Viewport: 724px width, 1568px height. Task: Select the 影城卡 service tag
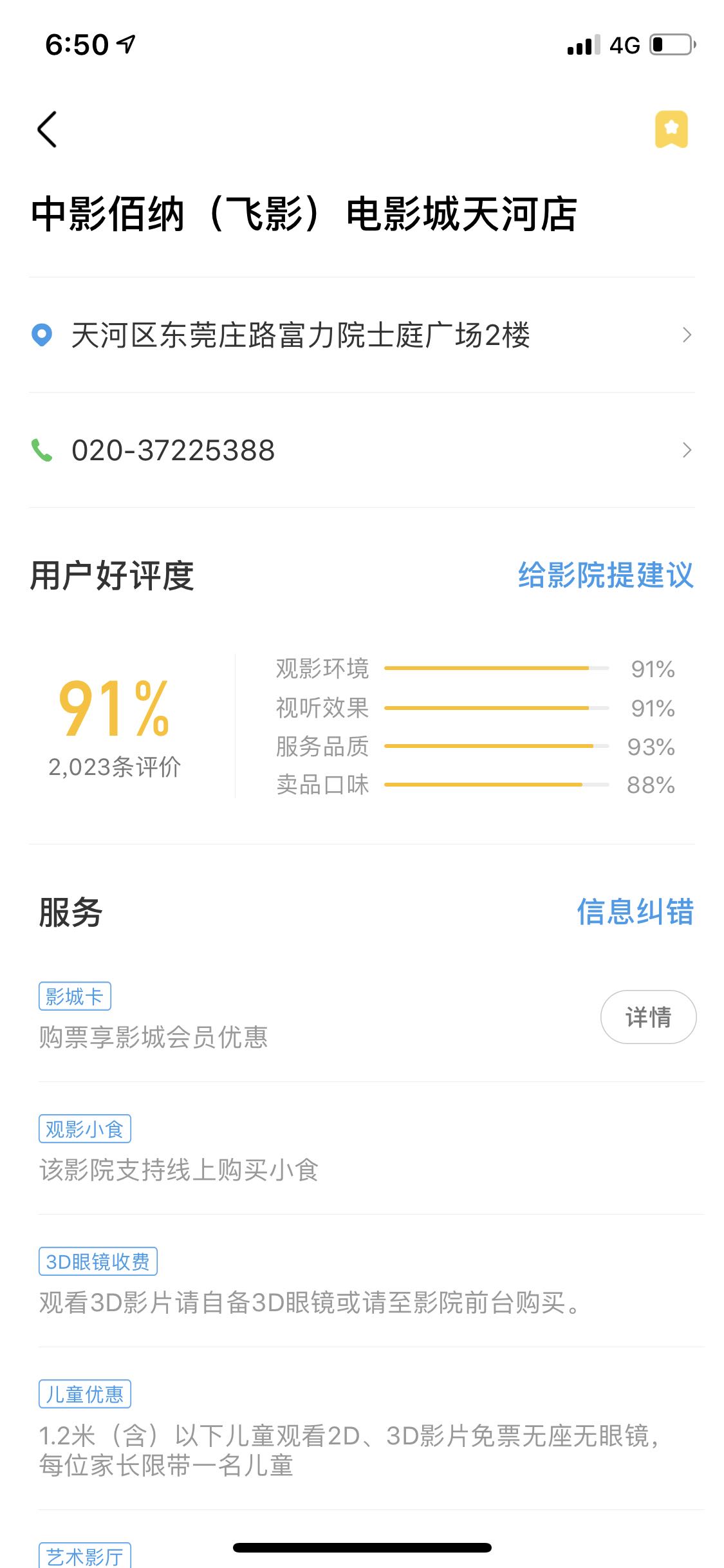[75, 996]
